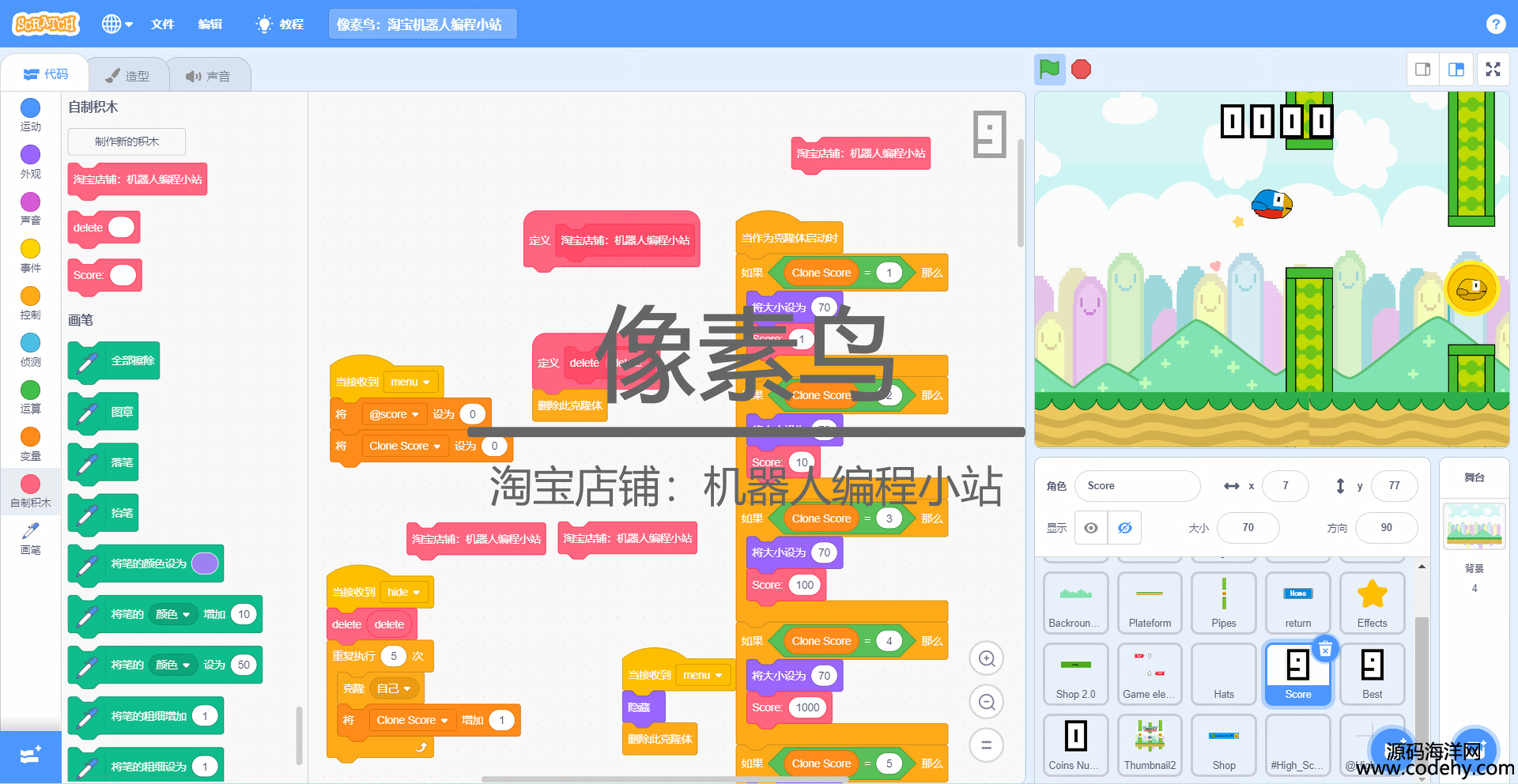Screen dimensions: 1518x784
Task: Open the 教程 tutorials
Action: [280, 24]
